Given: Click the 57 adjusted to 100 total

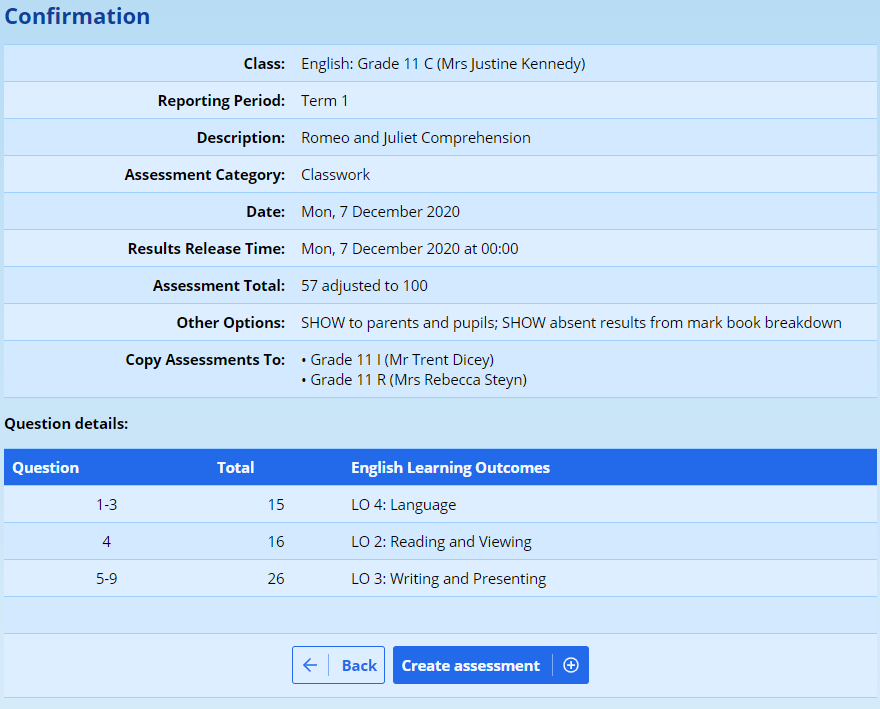Looking at the screenshot, I should point(364,286).
